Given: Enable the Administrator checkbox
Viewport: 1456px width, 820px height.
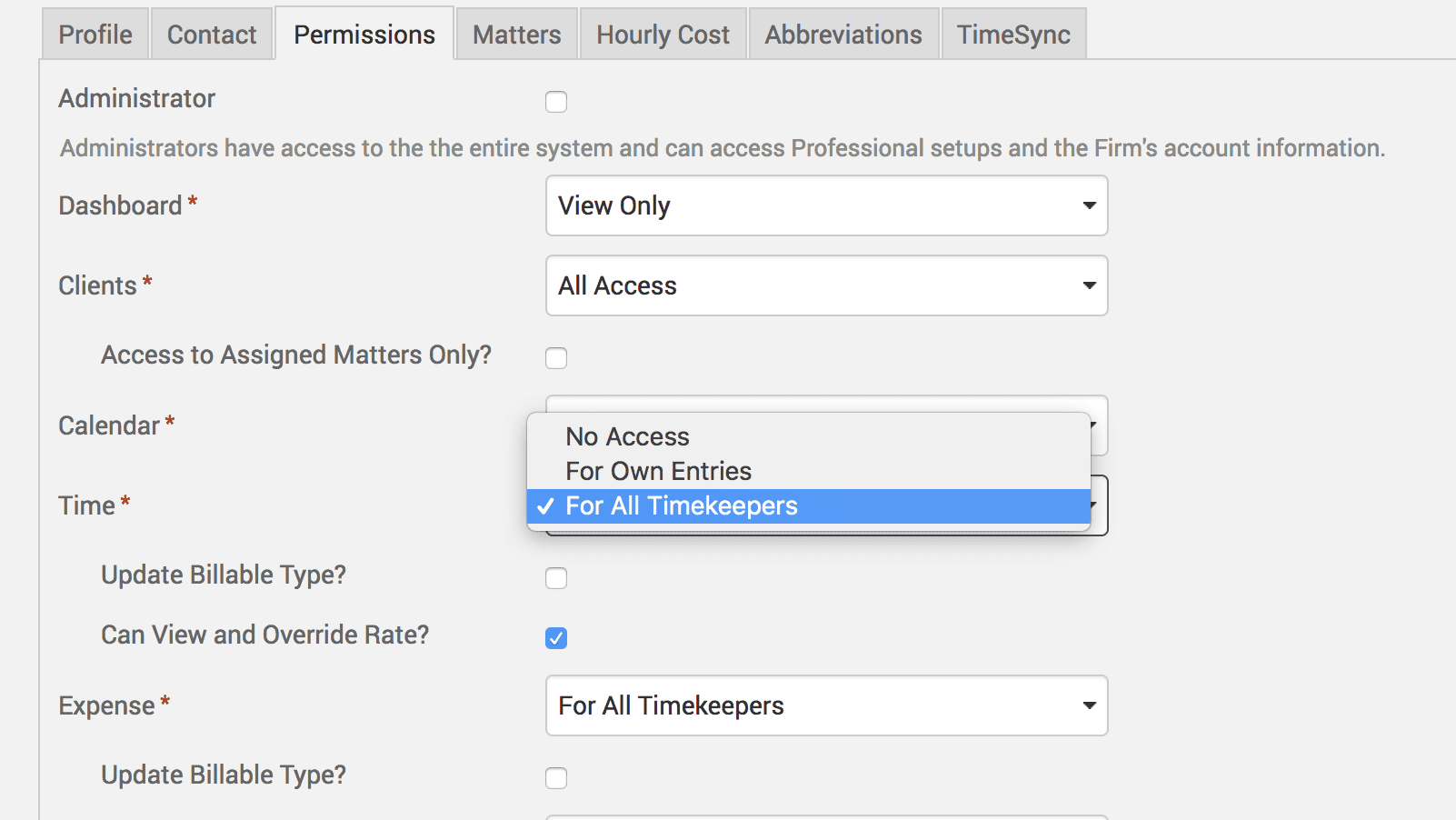Looking at the screenshot, I should pos(556,102).
